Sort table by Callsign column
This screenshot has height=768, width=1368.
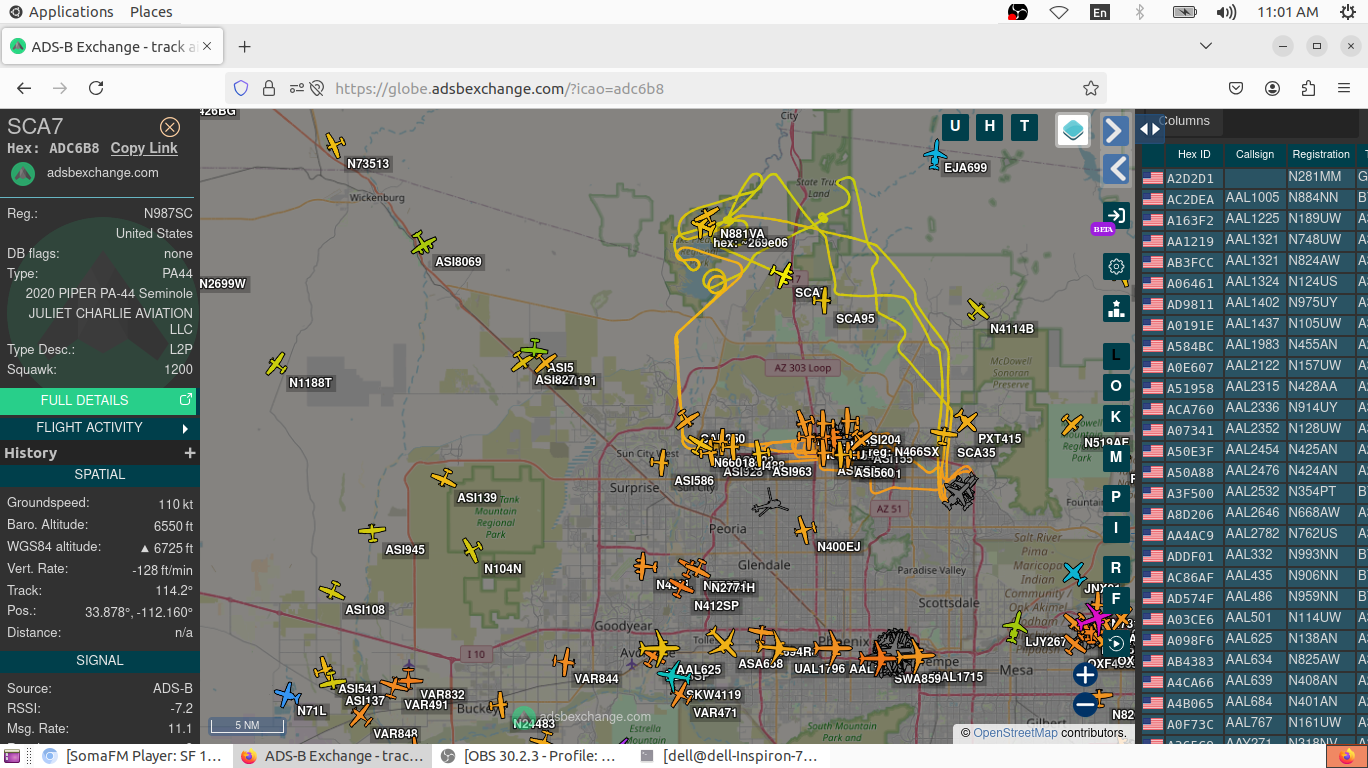[1255, 154]
